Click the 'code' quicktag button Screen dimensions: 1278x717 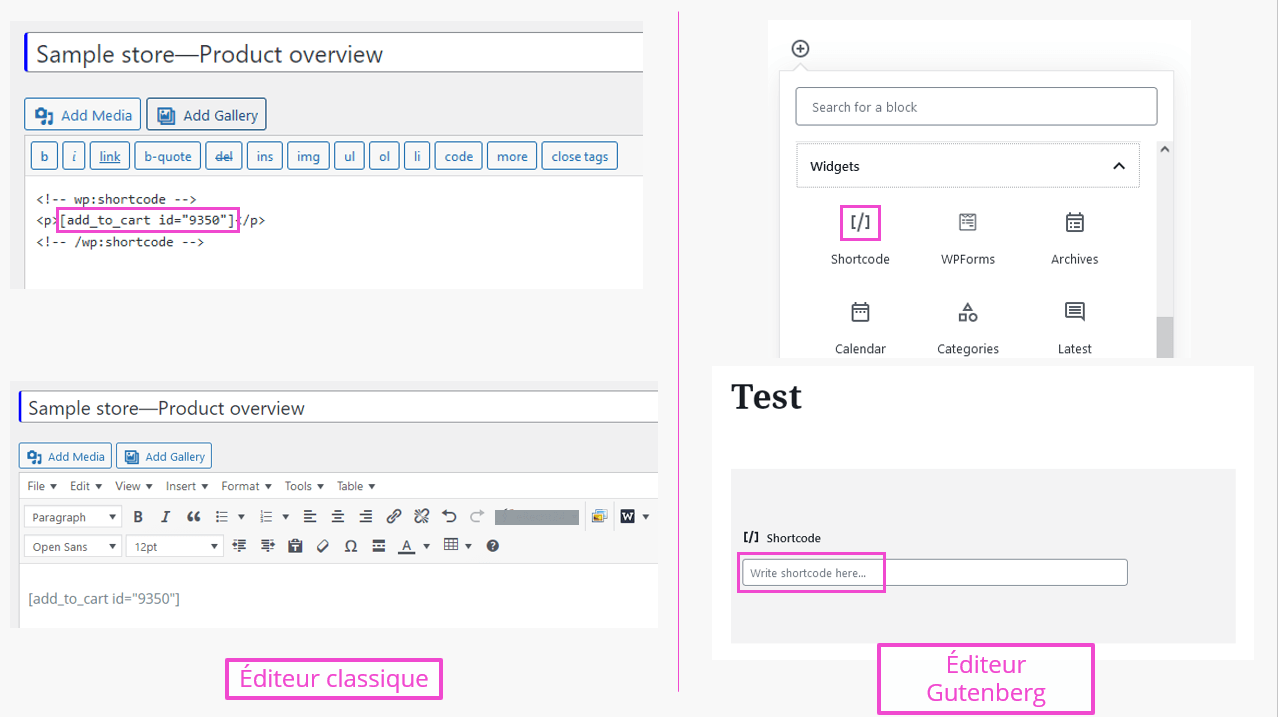(x=459, y=156)
